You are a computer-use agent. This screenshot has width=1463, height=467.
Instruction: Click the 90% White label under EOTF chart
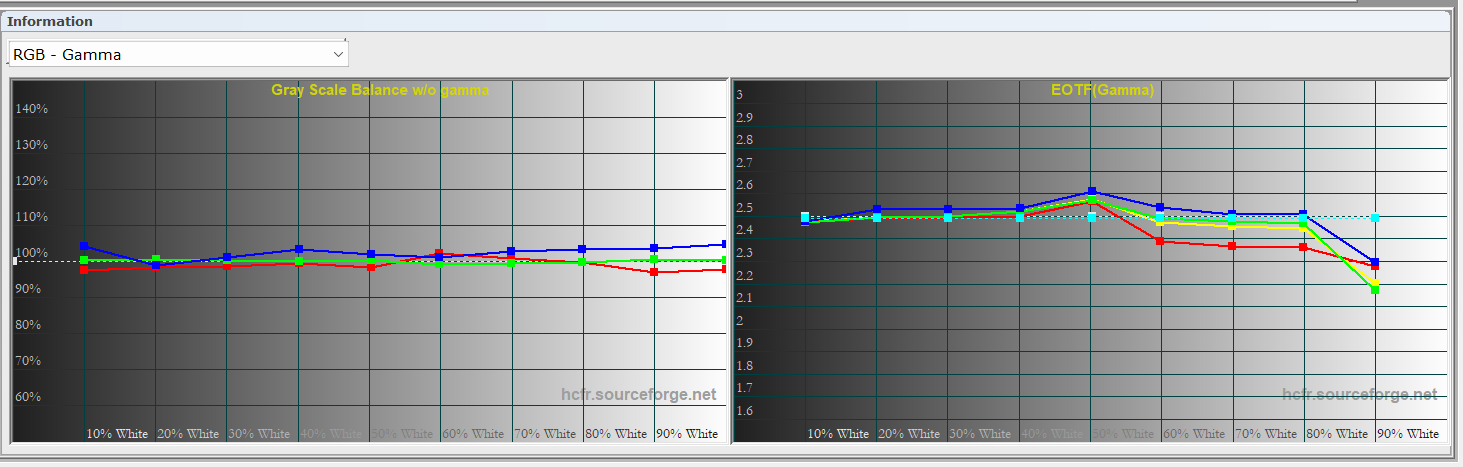tap(1408, 434)
